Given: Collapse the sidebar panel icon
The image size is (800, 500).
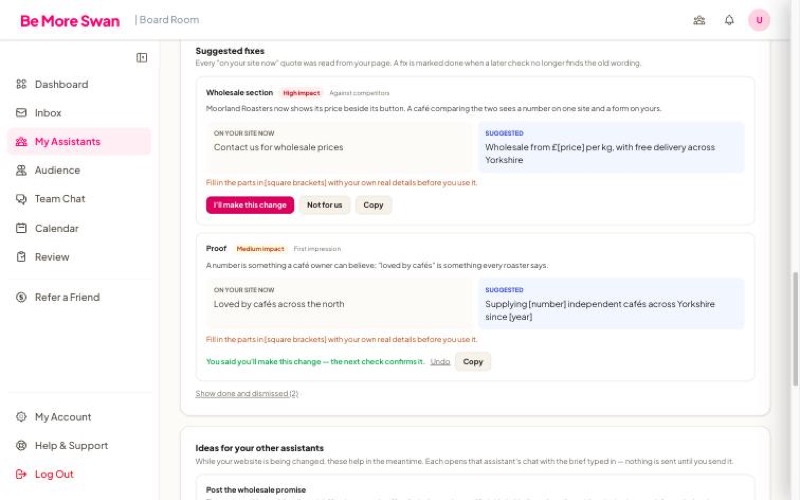Looking at the screenshot, I should [142, 58].
